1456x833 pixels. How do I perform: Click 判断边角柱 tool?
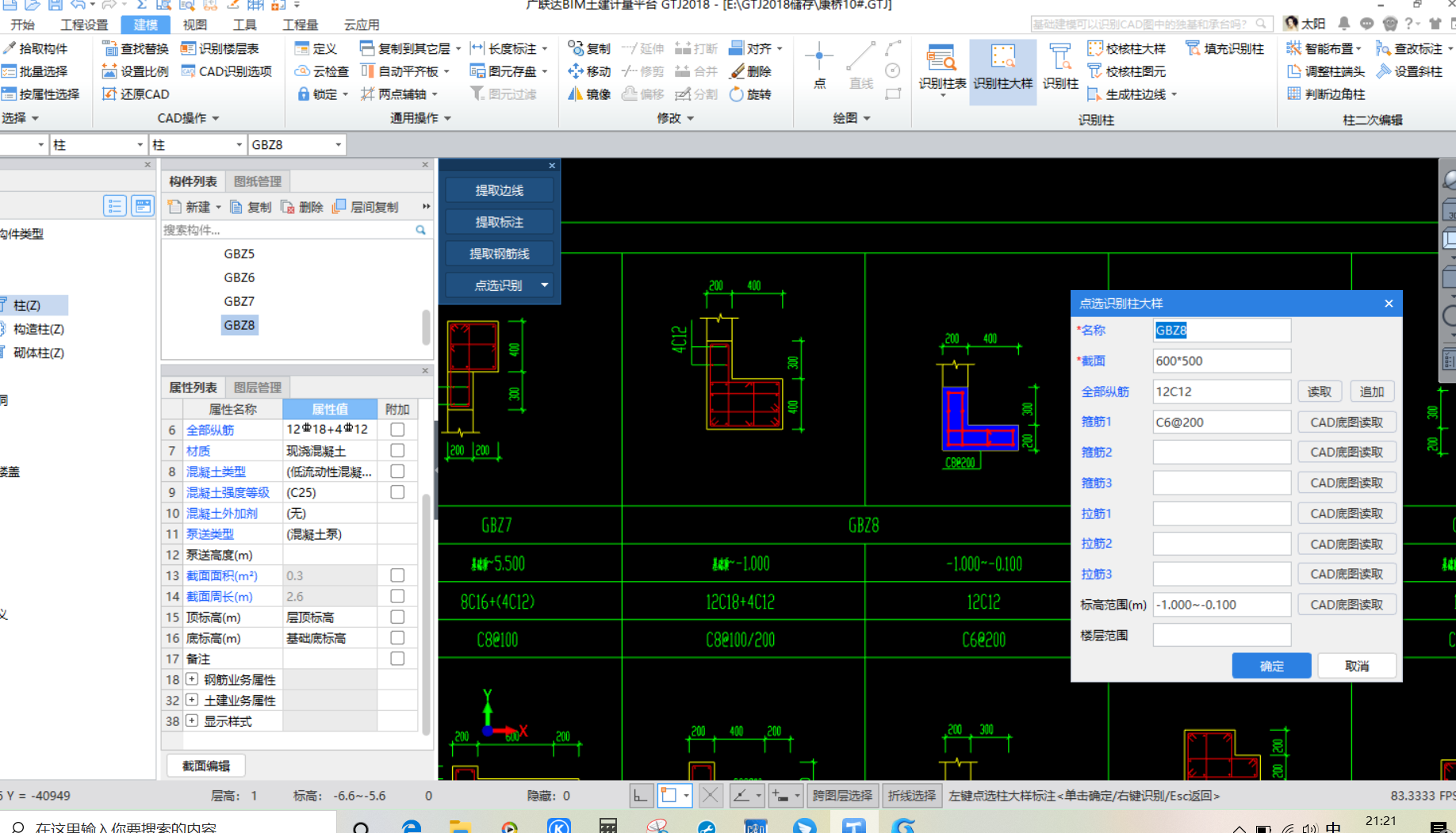(x=1326, y=94)
